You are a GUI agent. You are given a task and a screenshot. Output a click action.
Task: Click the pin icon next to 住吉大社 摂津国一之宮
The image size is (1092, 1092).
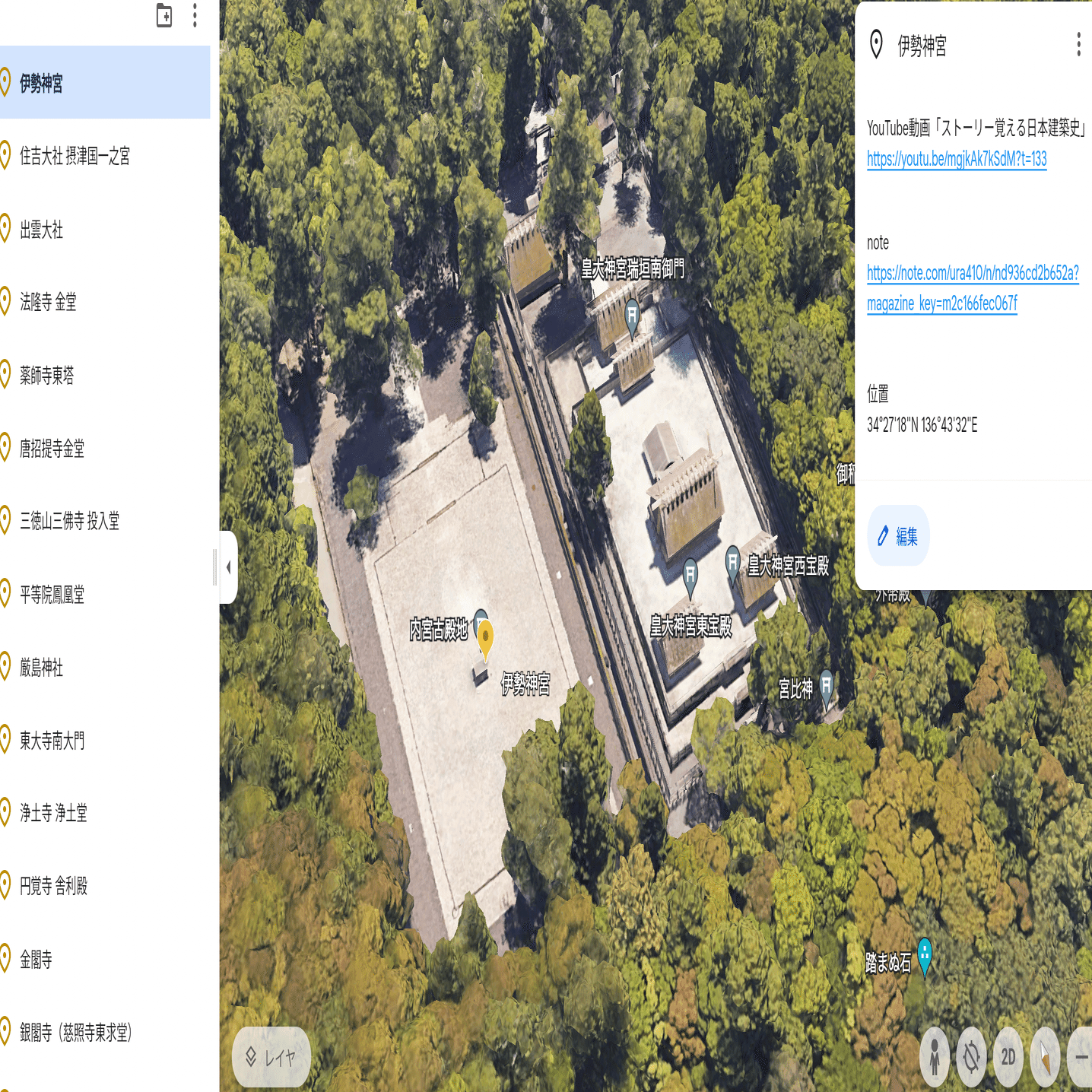coord(4,156)
